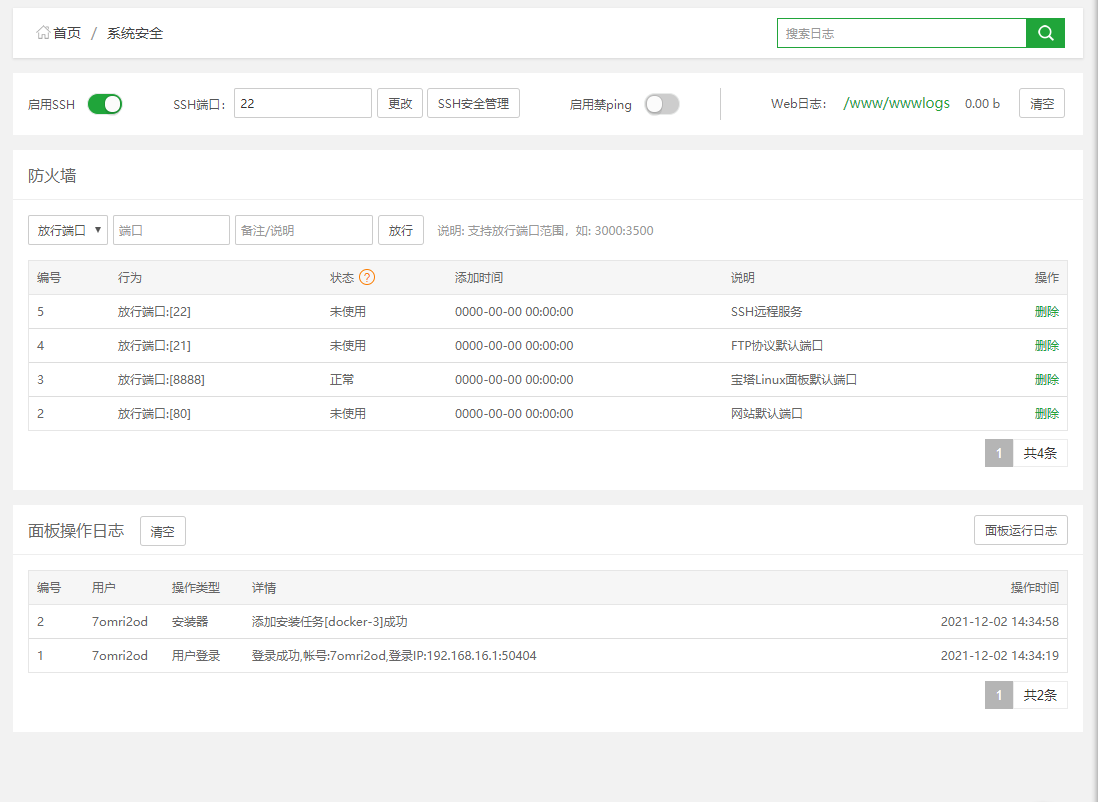Clear the 面板操作日志 with 清空
This screenshot has width=1098, height=802.
click(x=162, y=531)
